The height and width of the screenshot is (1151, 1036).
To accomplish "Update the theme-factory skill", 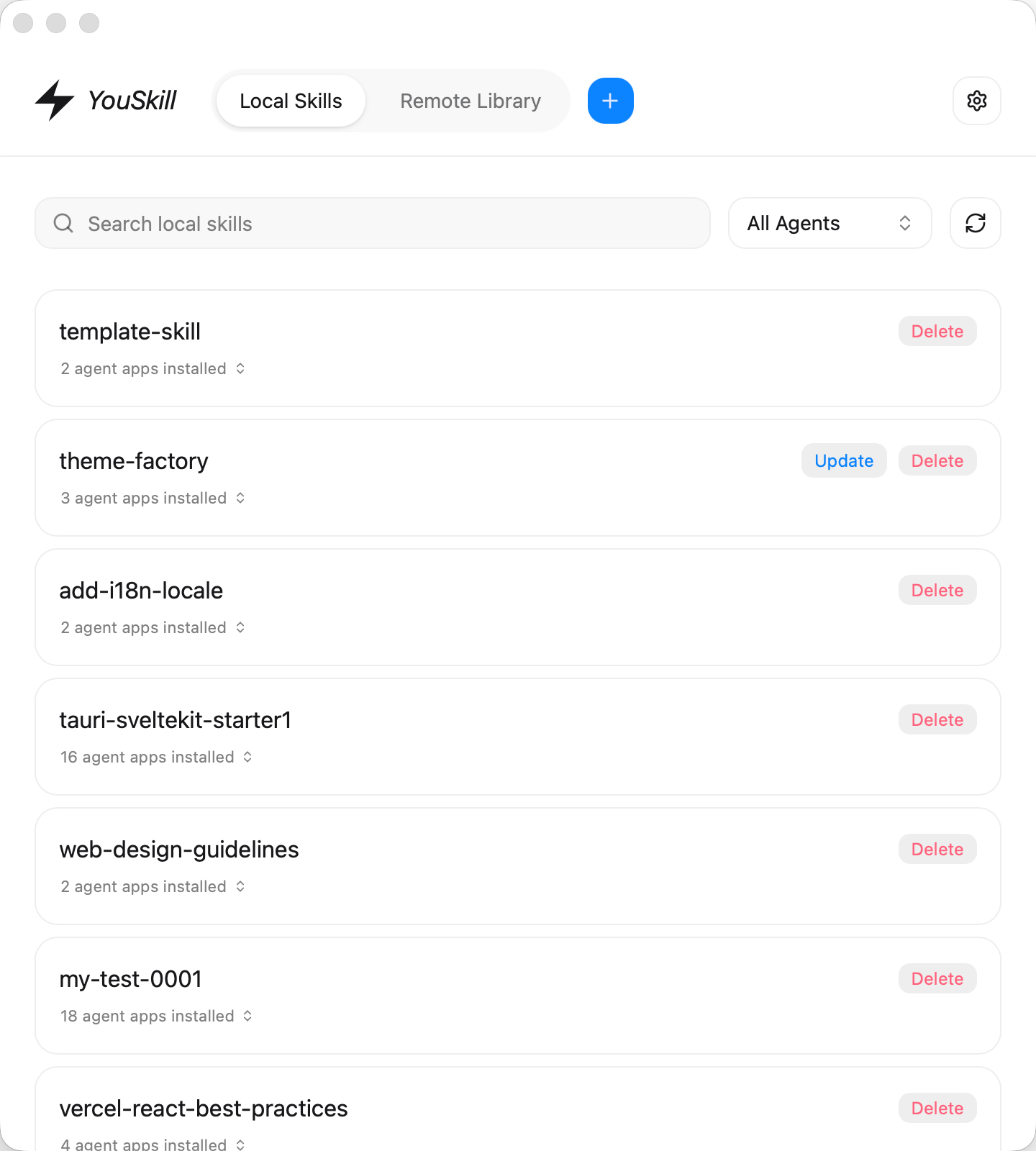I will (x=843, y=460).
